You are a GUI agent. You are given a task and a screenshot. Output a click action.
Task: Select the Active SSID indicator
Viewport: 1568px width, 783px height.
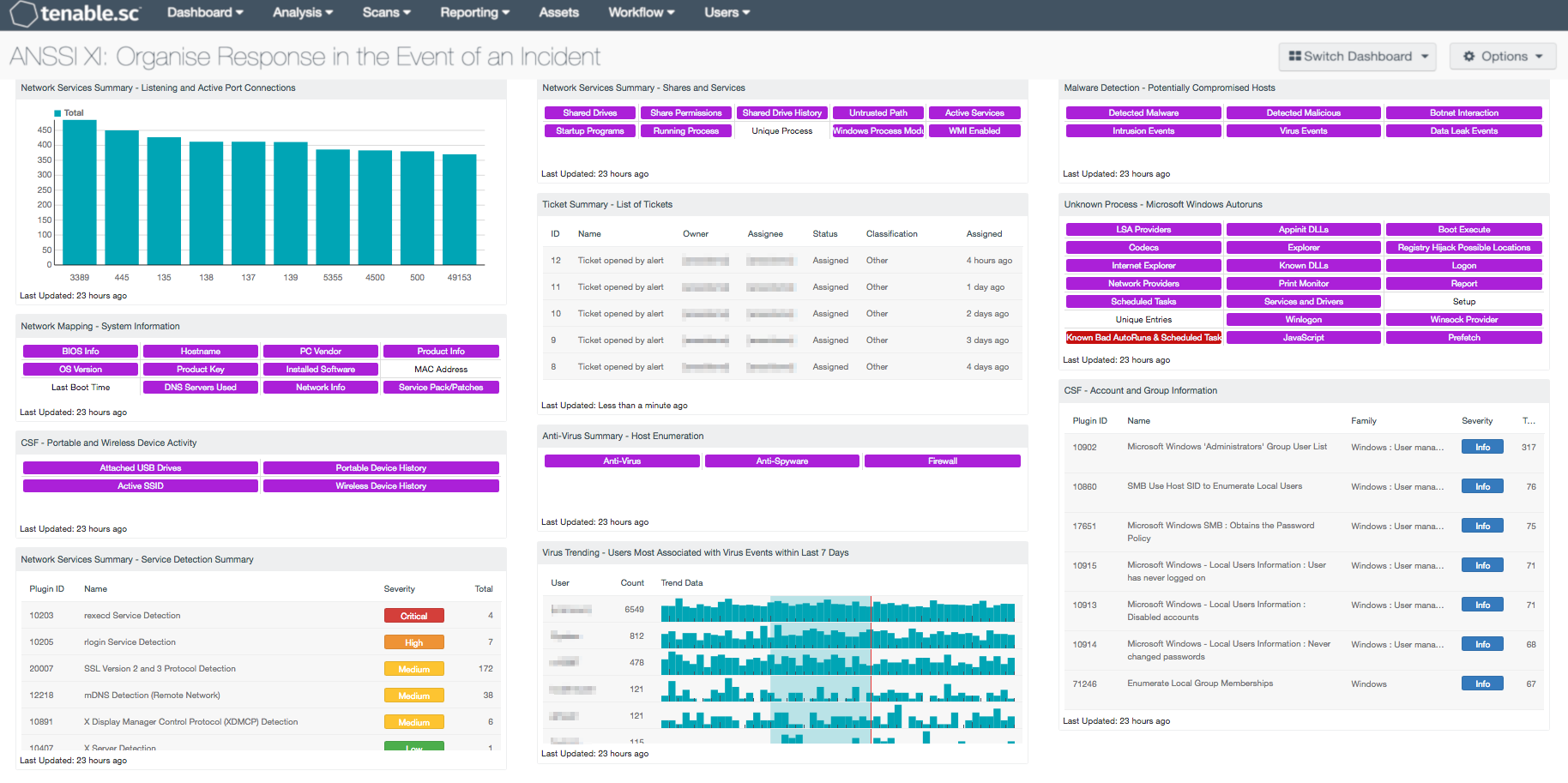pyautogui.click(x=141, y=486)
